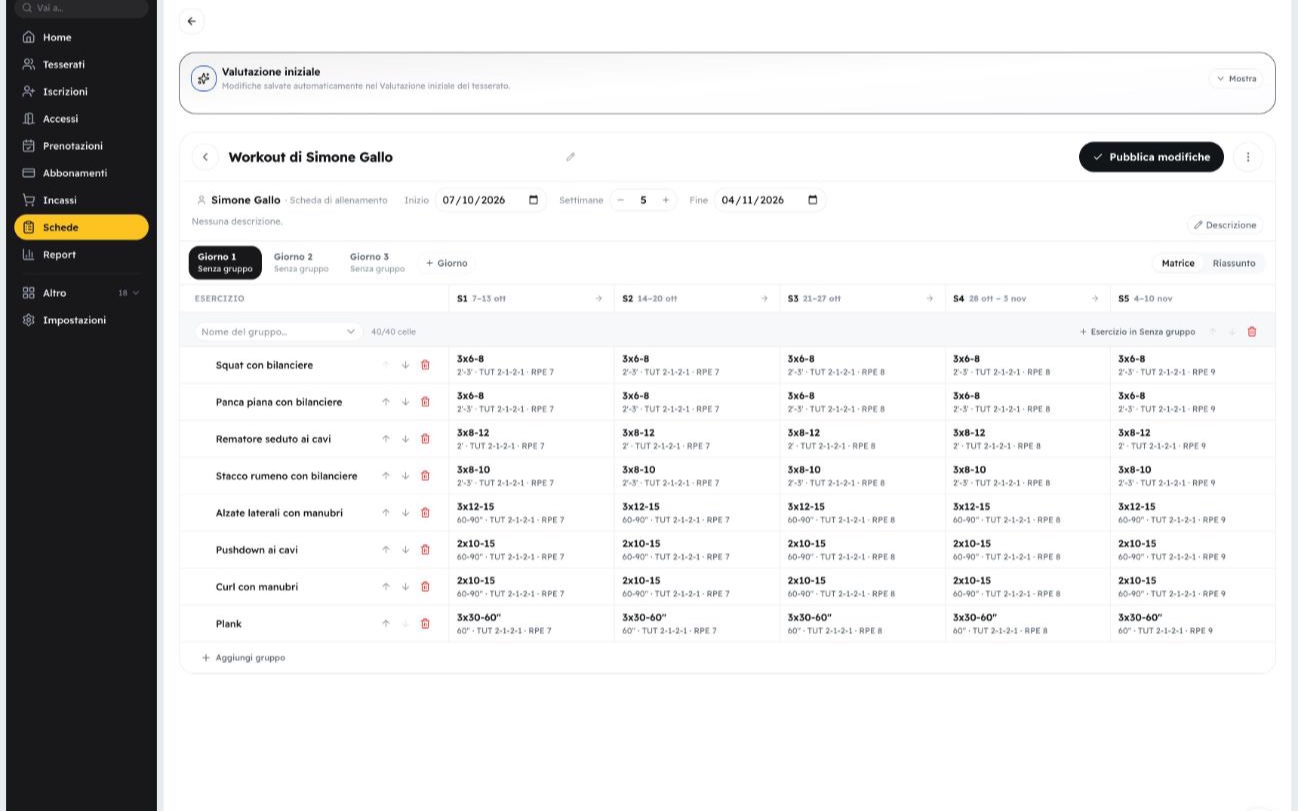Switch view to Riassunto

pos(1234,263)
